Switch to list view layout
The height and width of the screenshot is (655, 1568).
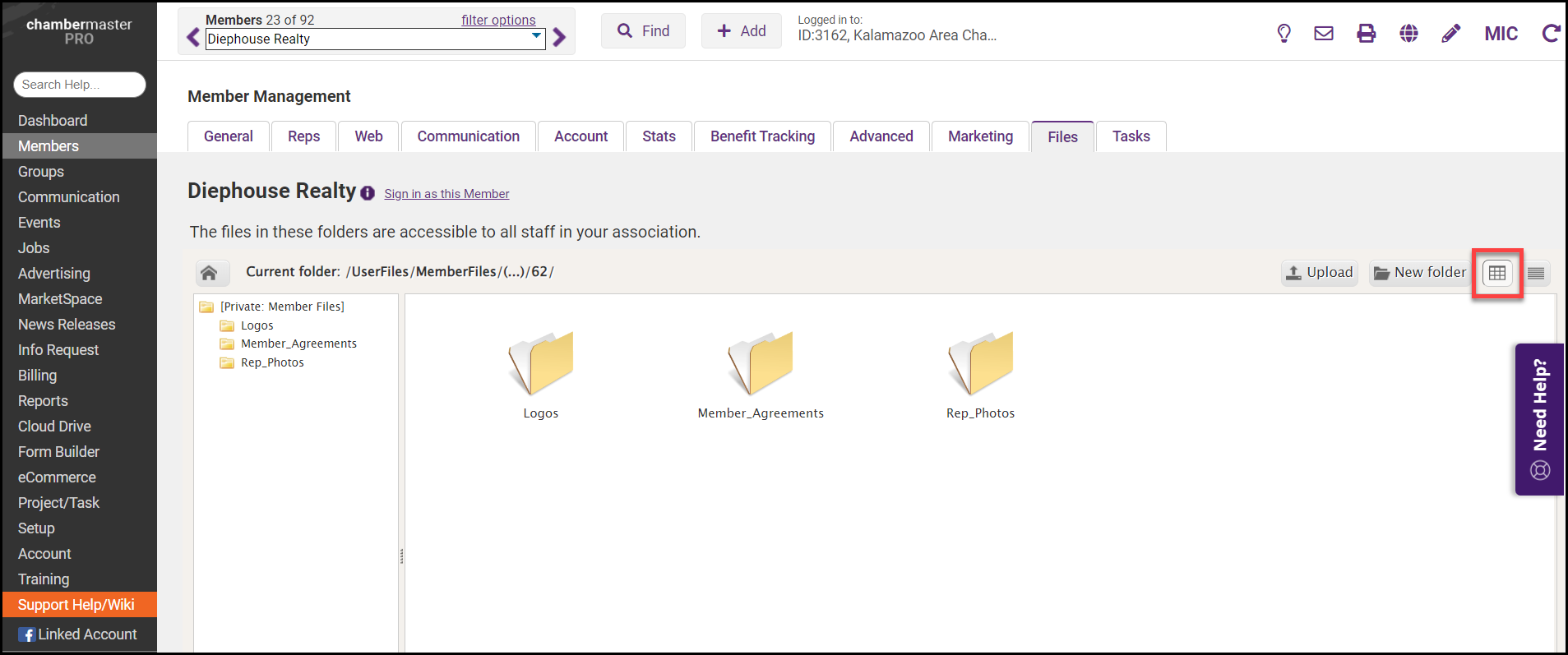[1536, 273]
